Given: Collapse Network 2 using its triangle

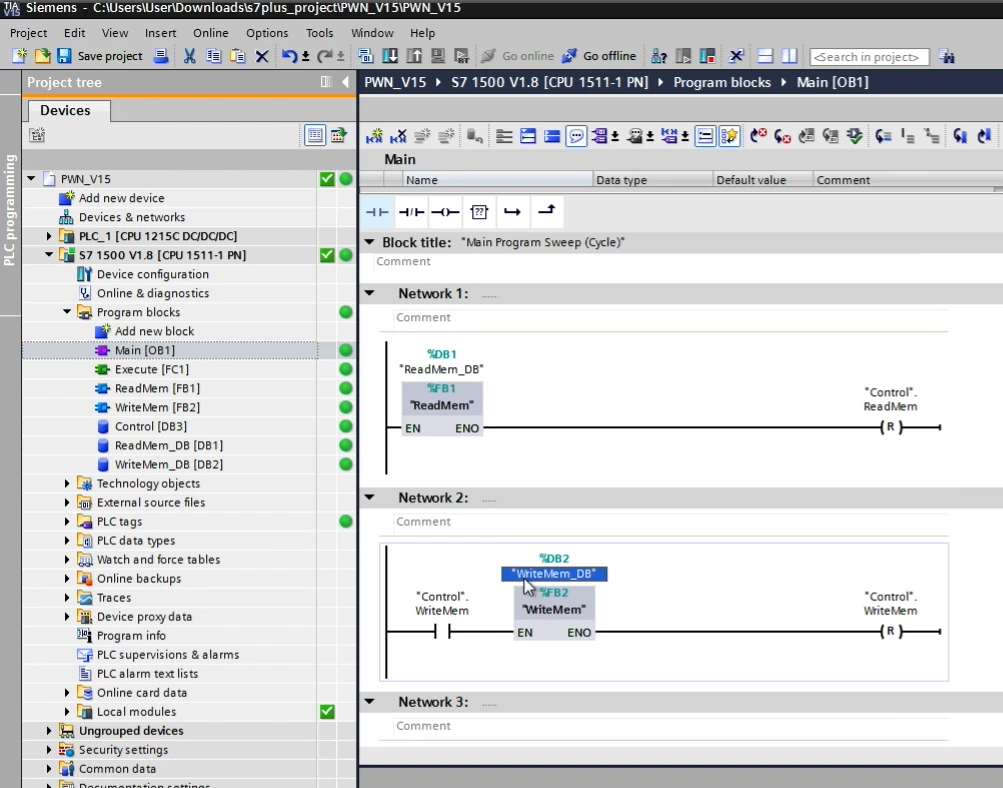Looking at the screenshot, I should [x=369, y=498].
